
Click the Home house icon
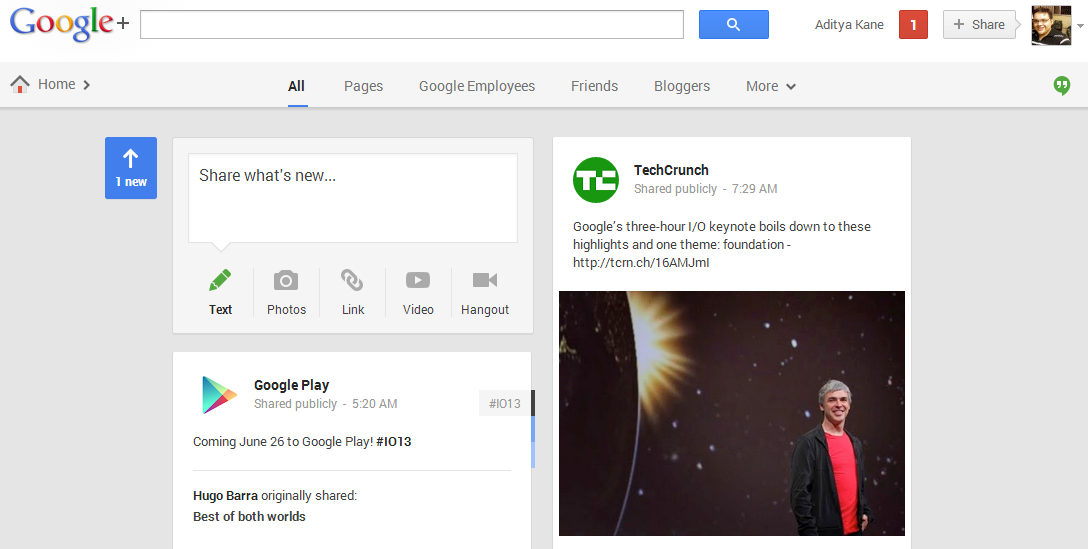click(x=20, y=85)
